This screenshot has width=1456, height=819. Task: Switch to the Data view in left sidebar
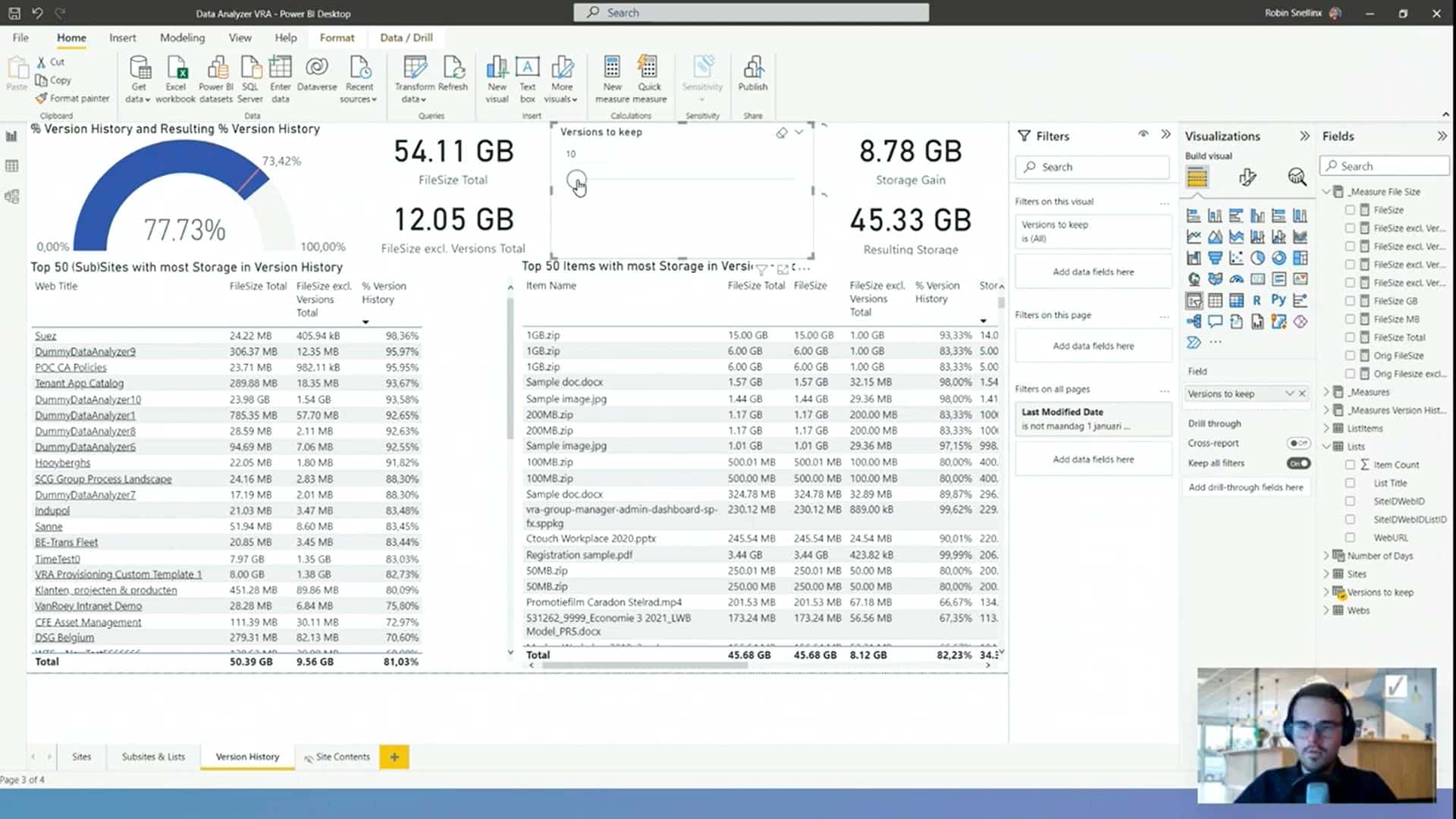11,166
